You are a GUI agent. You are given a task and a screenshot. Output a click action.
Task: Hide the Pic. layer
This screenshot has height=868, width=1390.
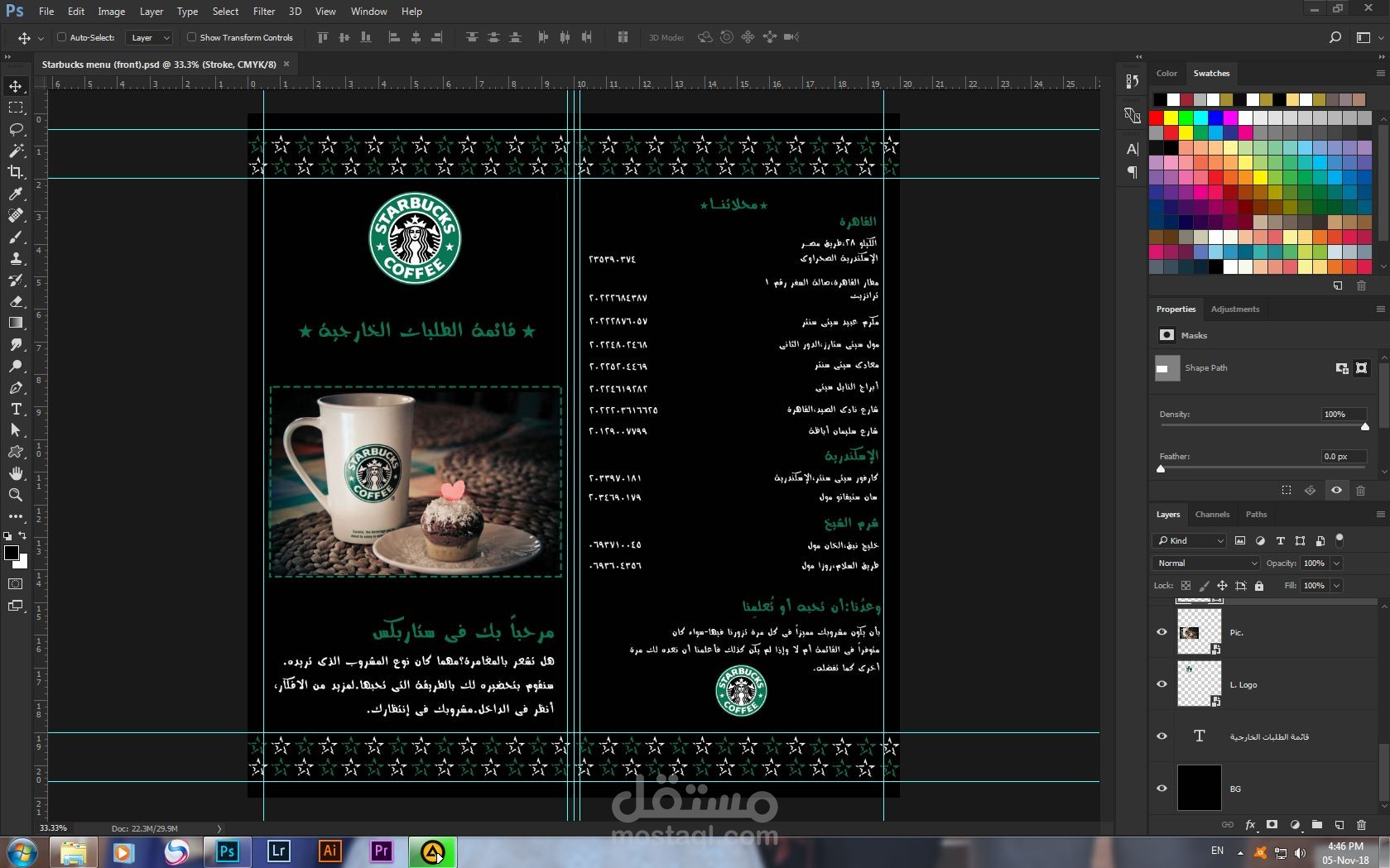(x=1162, y=632)
